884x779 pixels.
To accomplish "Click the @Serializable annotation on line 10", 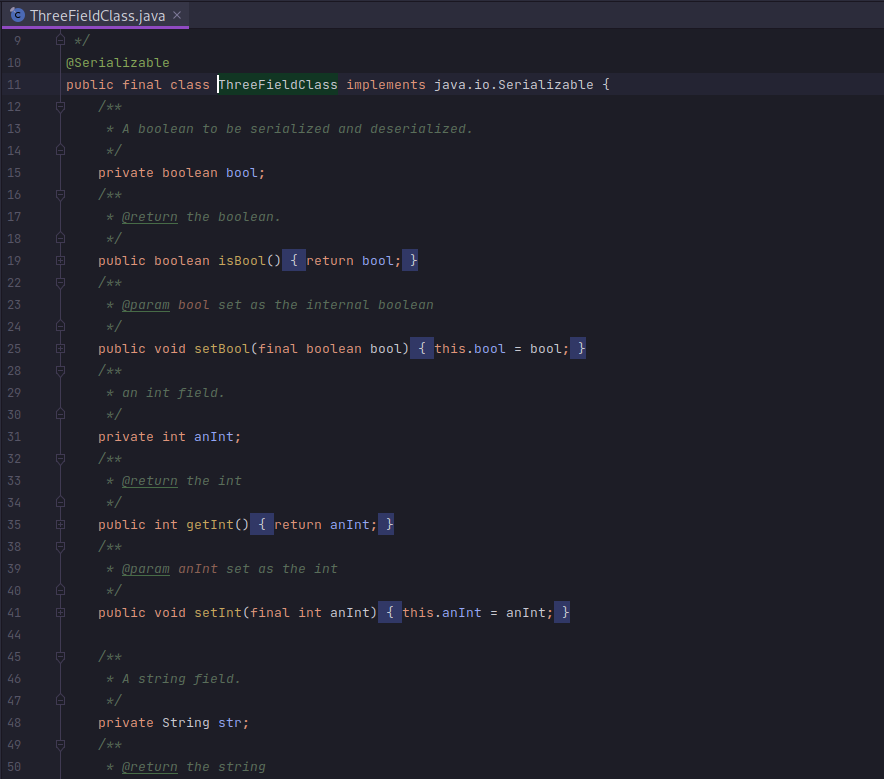I will 118,62.
